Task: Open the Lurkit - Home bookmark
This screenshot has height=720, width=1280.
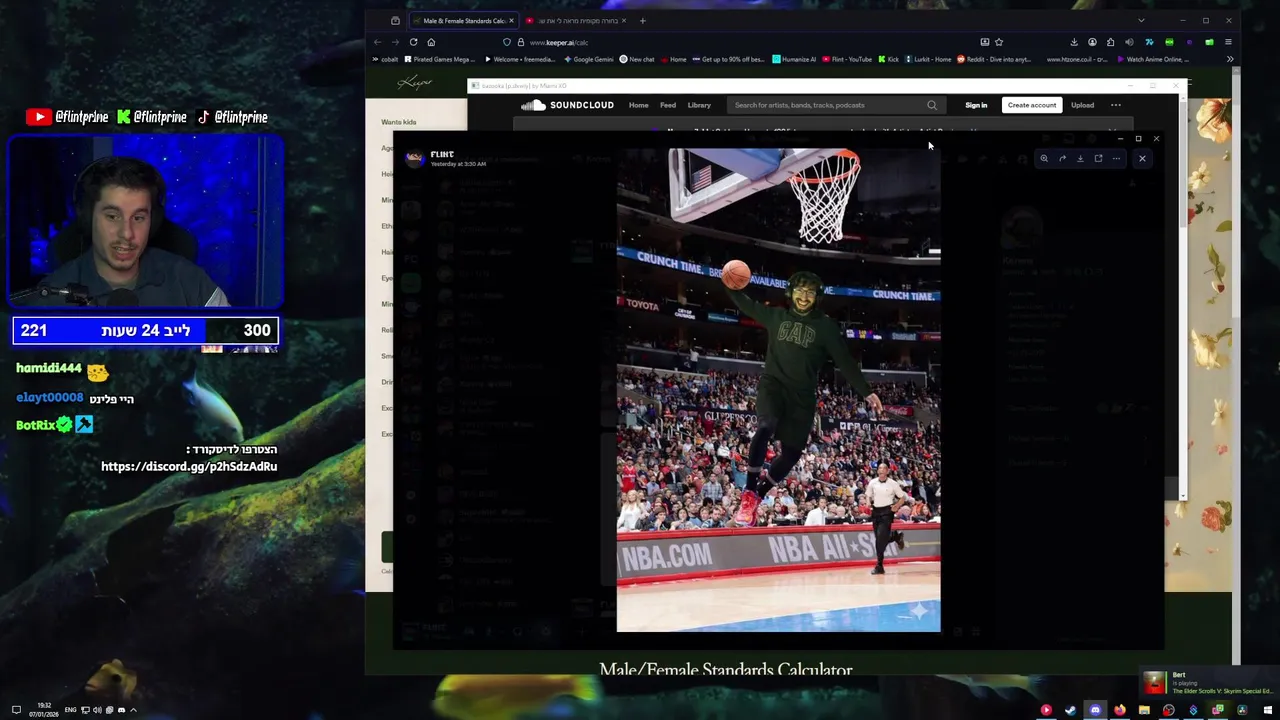Action: click(x=928, y=59)
